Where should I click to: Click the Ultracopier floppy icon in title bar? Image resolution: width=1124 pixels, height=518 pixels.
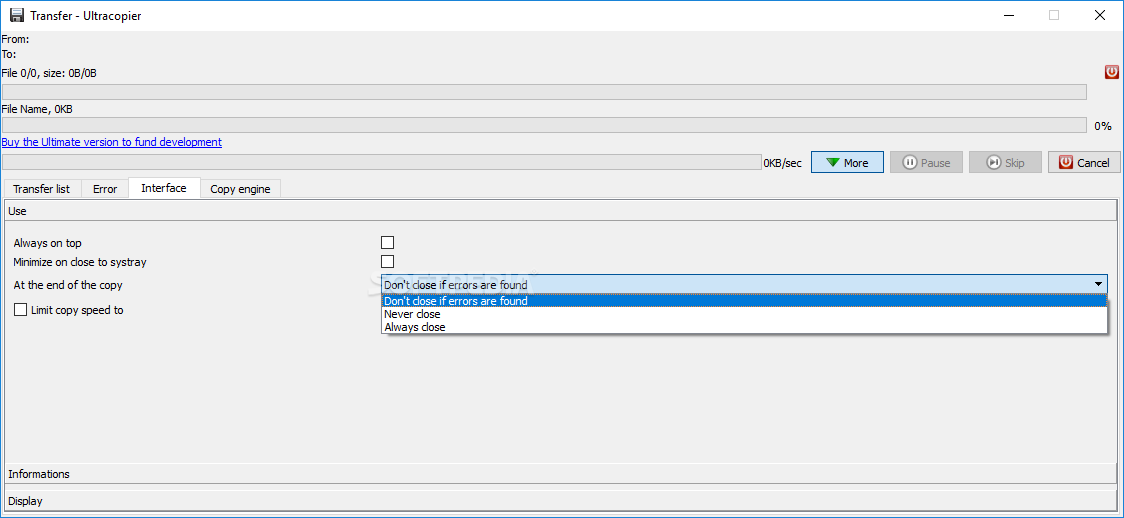coord(17,15)
